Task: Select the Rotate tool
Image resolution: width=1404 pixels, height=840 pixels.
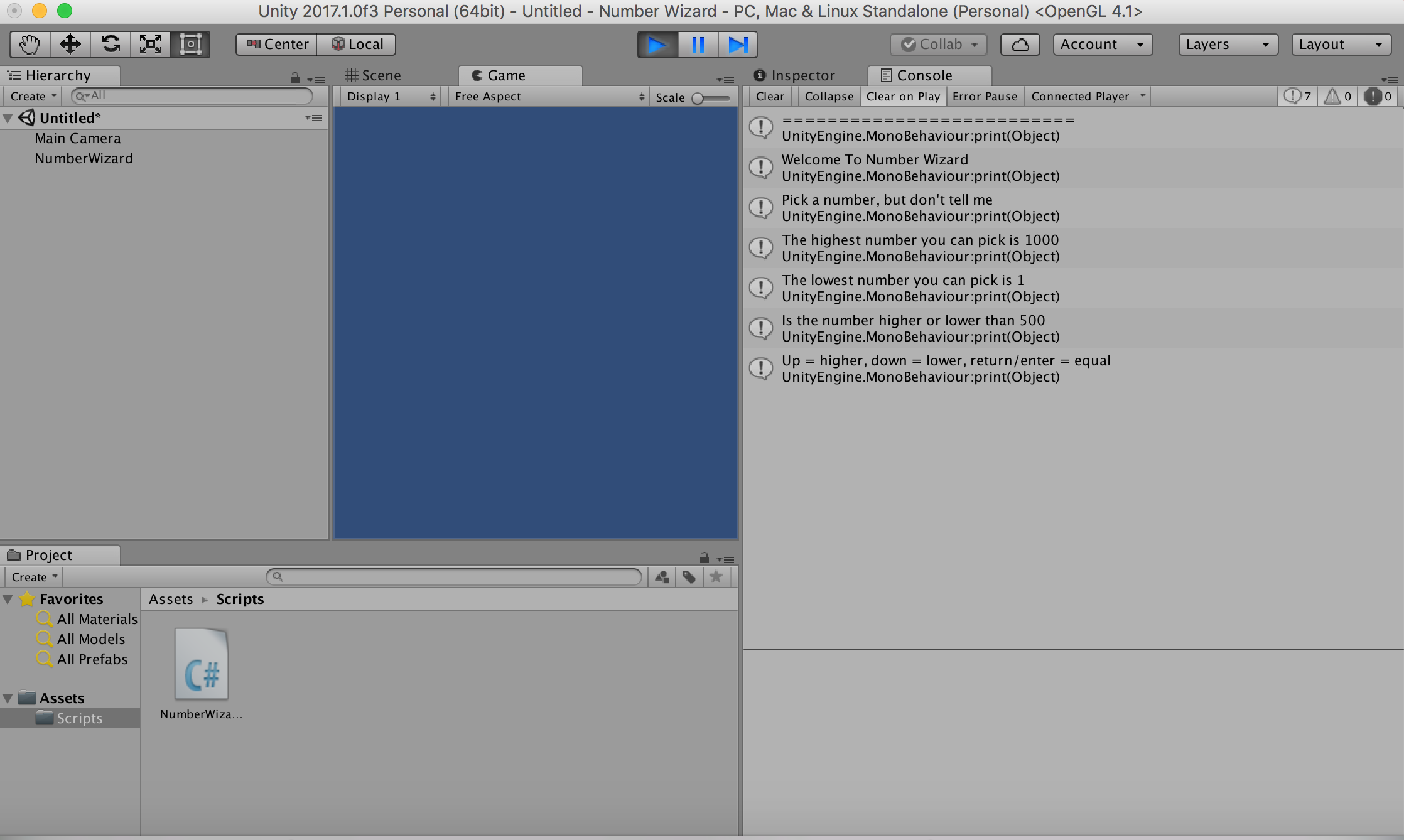Action: pyautogui.click(x=111, y=45)
